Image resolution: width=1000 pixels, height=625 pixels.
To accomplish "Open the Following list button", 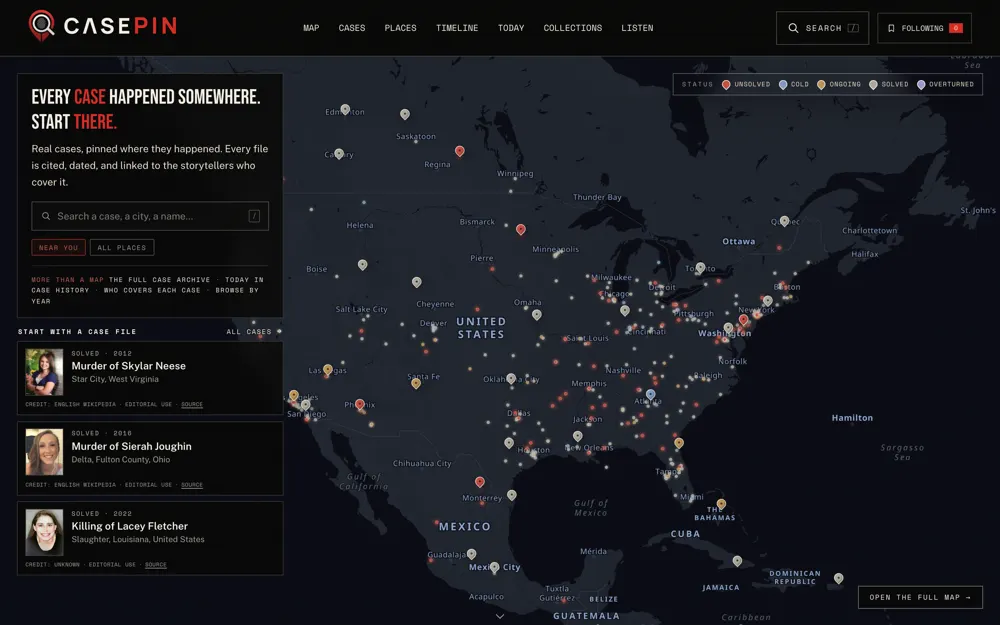I will click(x=924, y=28).
